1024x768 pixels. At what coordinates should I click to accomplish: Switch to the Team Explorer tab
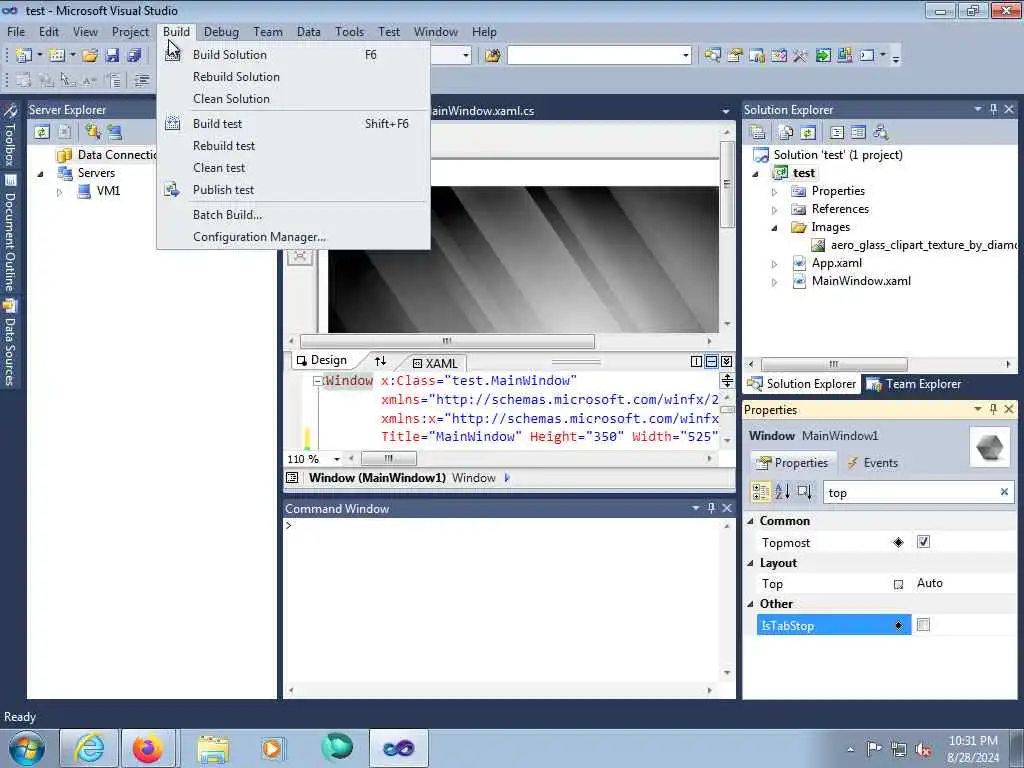click(x=914, y=384)
